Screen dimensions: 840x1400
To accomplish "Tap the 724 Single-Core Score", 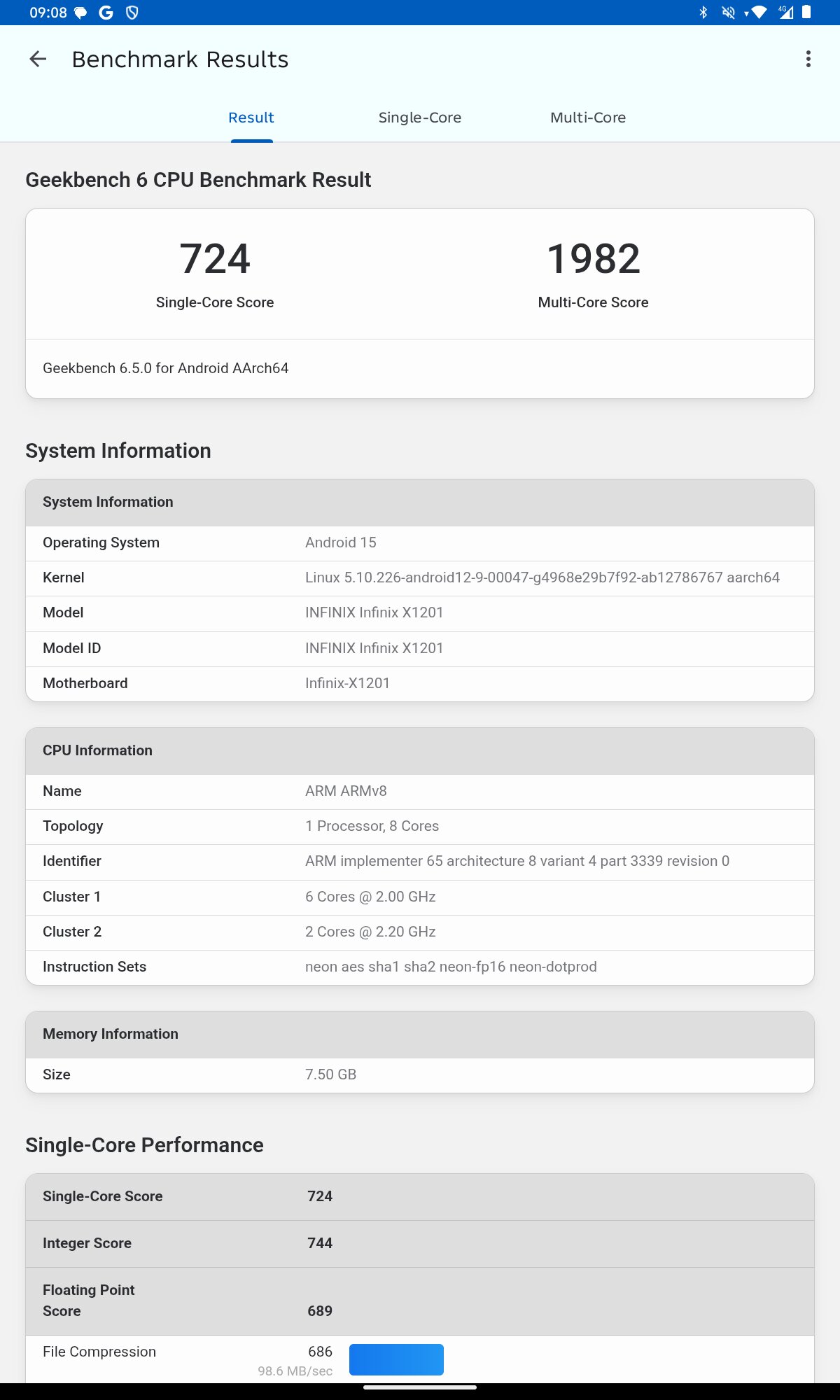I will tap(215, 259).
